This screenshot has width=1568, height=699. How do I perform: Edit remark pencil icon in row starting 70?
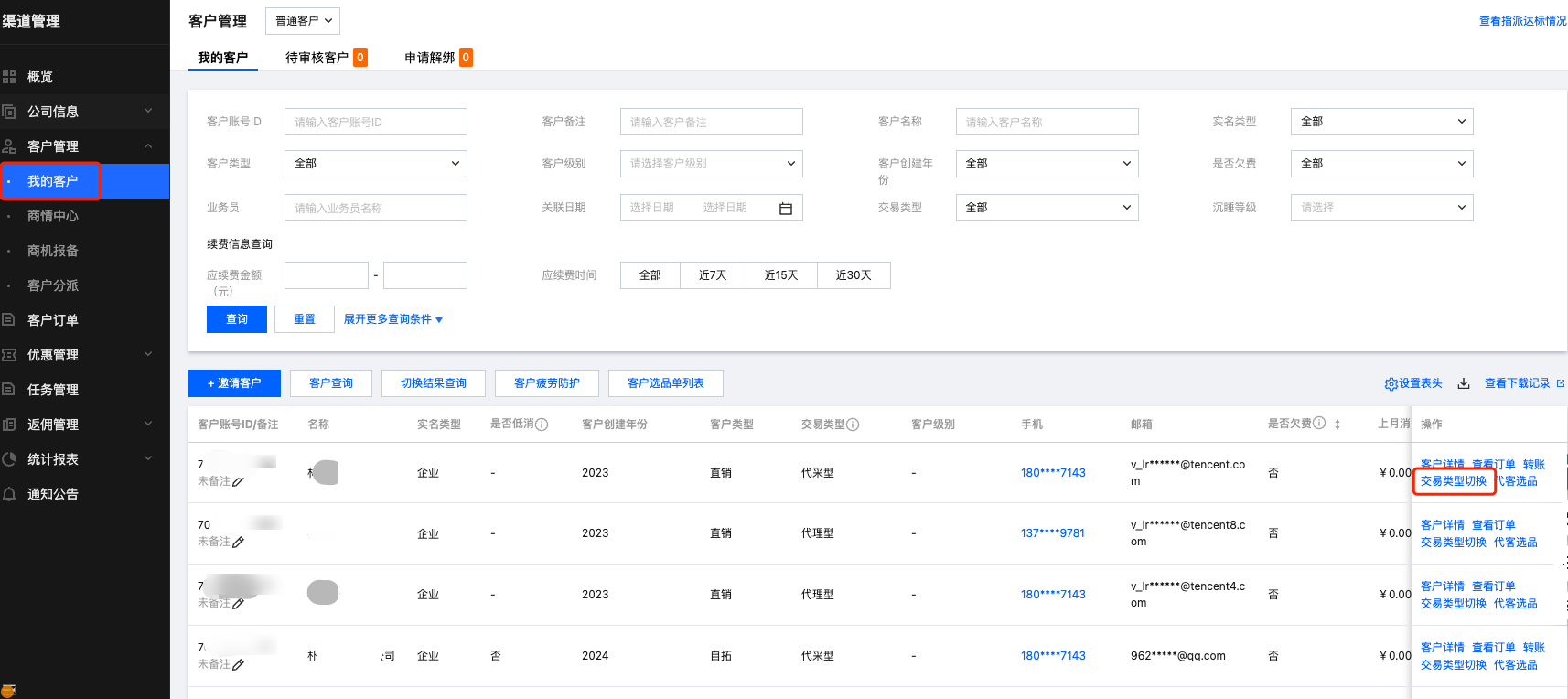(x=238, y=543)
